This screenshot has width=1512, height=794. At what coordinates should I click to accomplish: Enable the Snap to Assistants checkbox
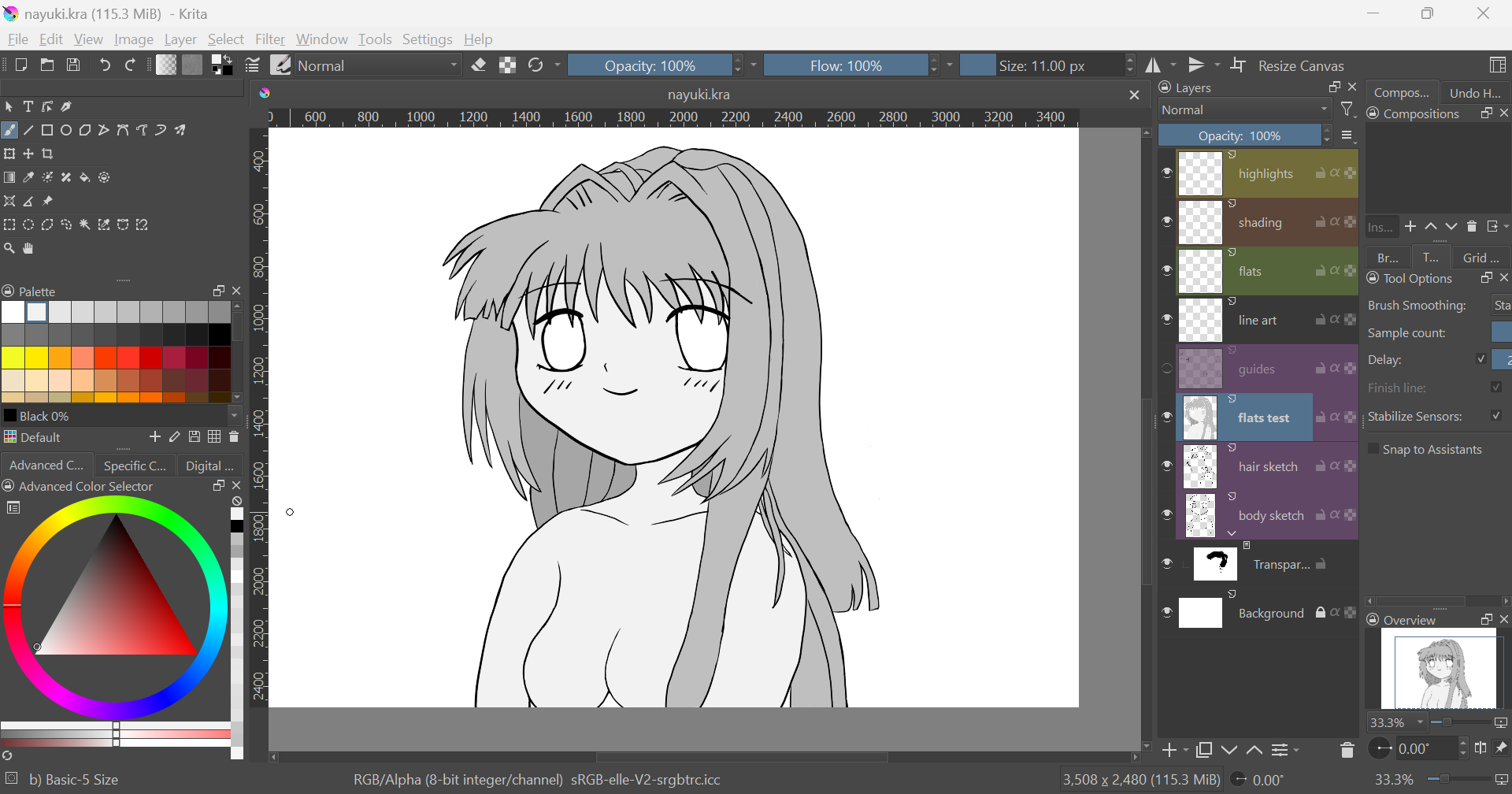point(1374,449)
